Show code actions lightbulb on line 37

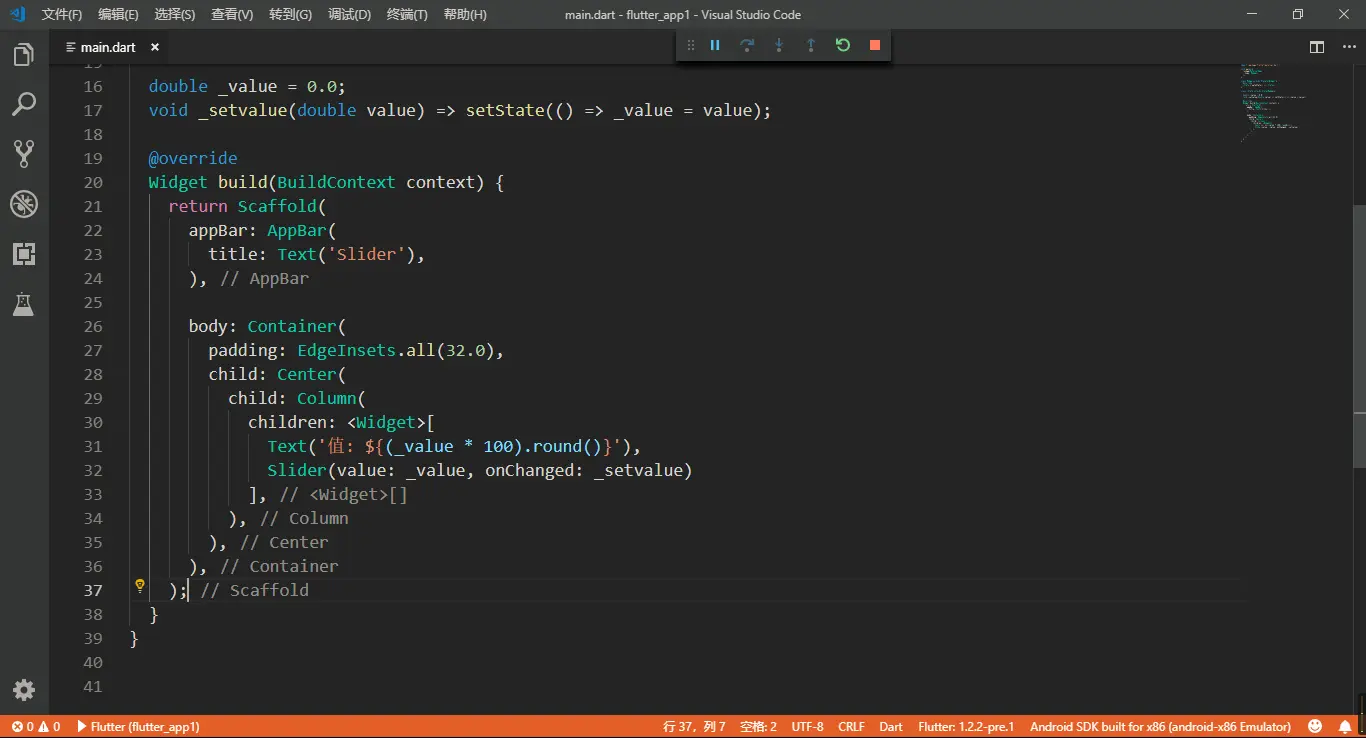[140, 586]
